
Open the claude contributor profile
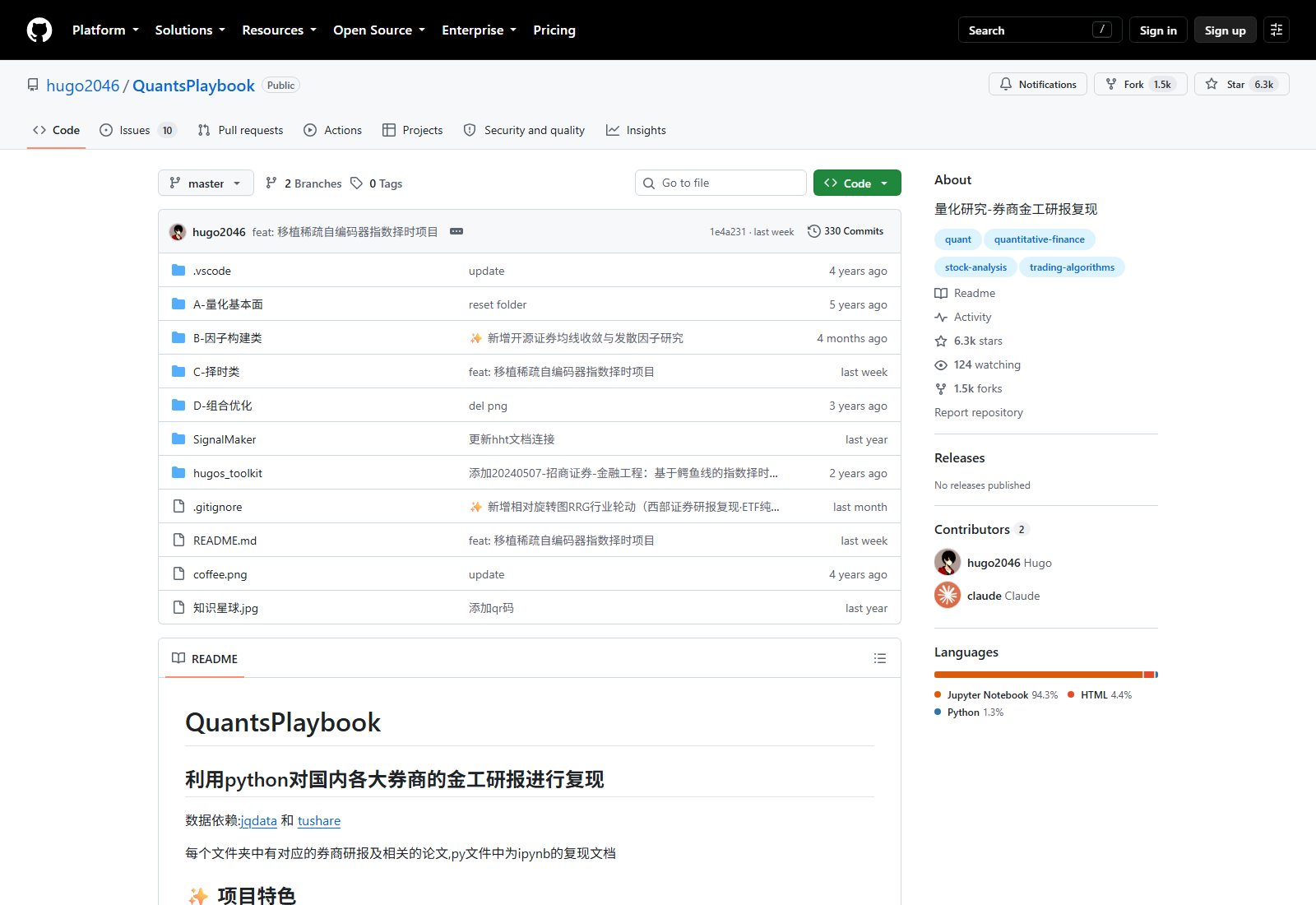point(987,595)
